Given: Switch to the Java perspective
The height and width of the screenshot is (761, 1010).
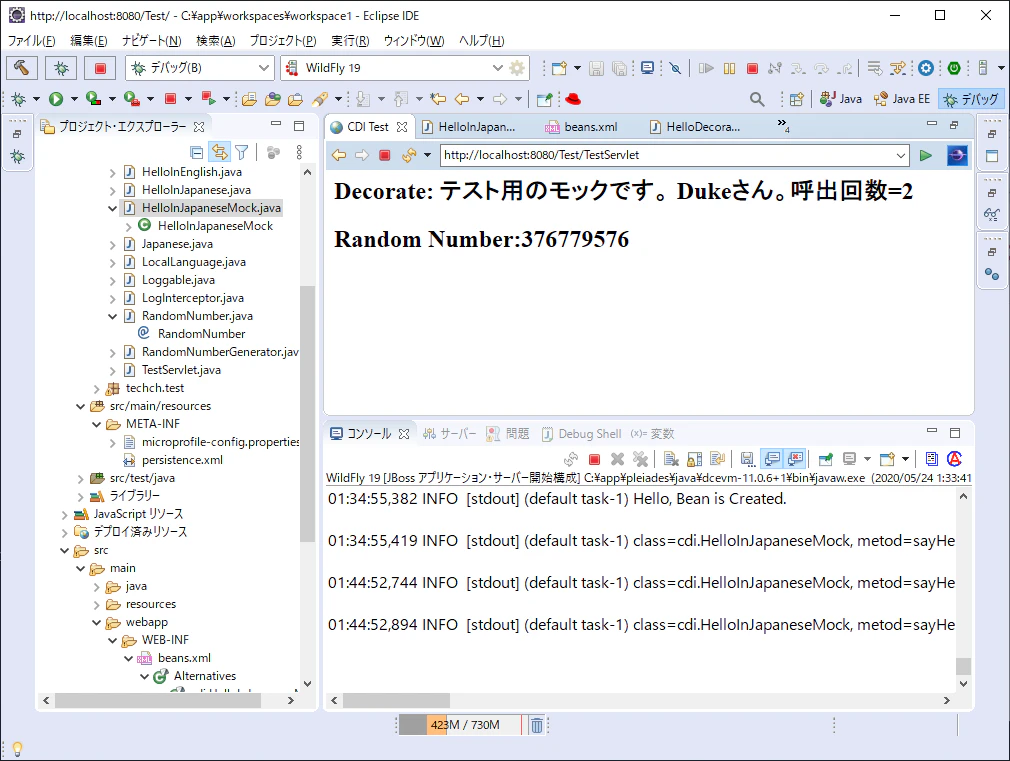Looking at the screenshot, I should [841, 99].
